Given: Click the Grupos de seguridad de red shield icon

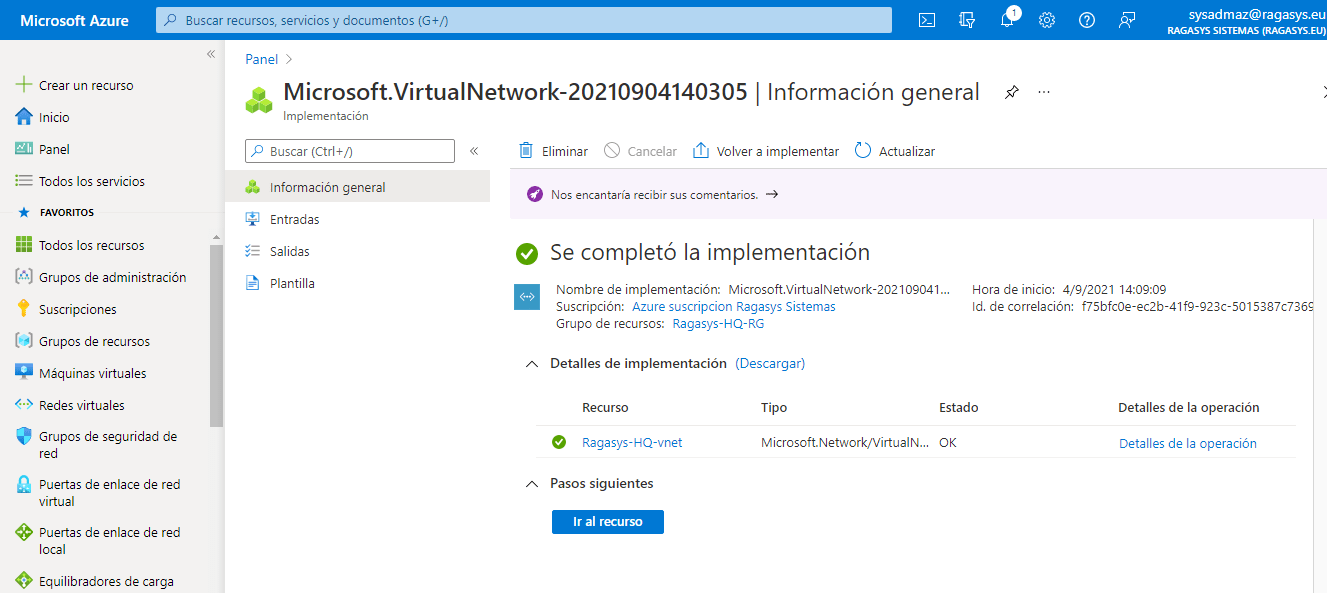Looking at the screenshot, I should click(x=24, y=437).
